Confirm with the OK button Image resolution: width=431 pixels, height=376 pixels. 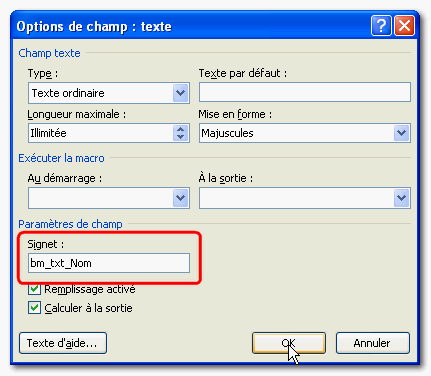(289, 343)
